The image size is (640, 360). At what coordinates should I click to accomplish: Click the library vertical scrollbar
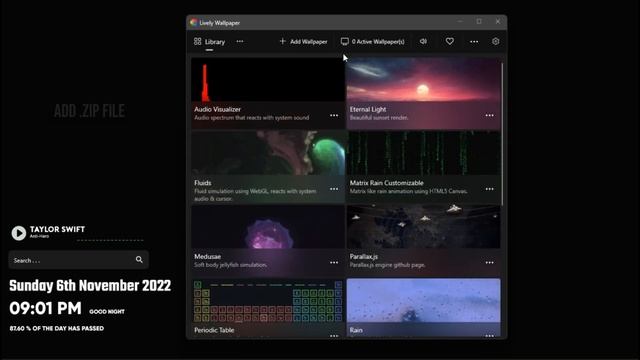[x=502, y=134]
